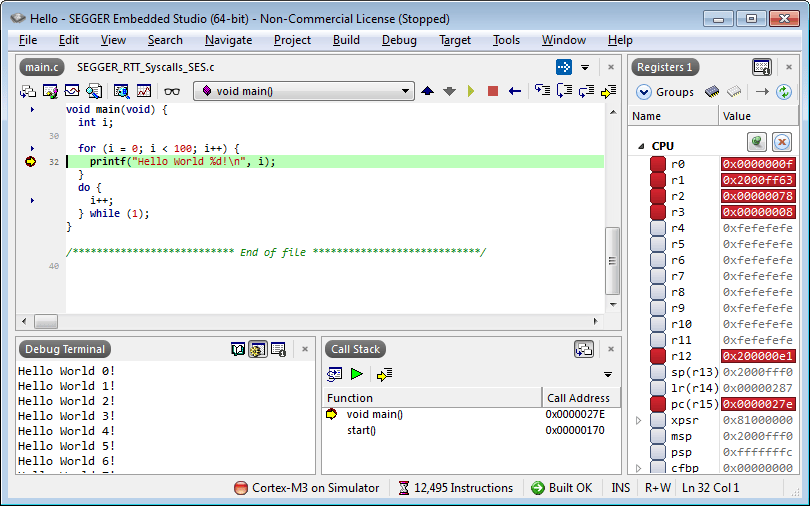Image resolution: width=810 pixels, height=506 pixels.
Task: Click the book icon in Debug Terminal header
Action: click(x=238, y=350)
